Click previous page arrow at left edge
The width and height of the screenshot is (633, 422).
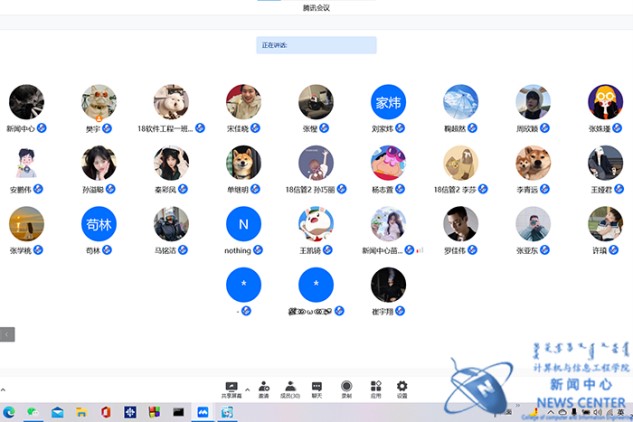click(7, 334)
